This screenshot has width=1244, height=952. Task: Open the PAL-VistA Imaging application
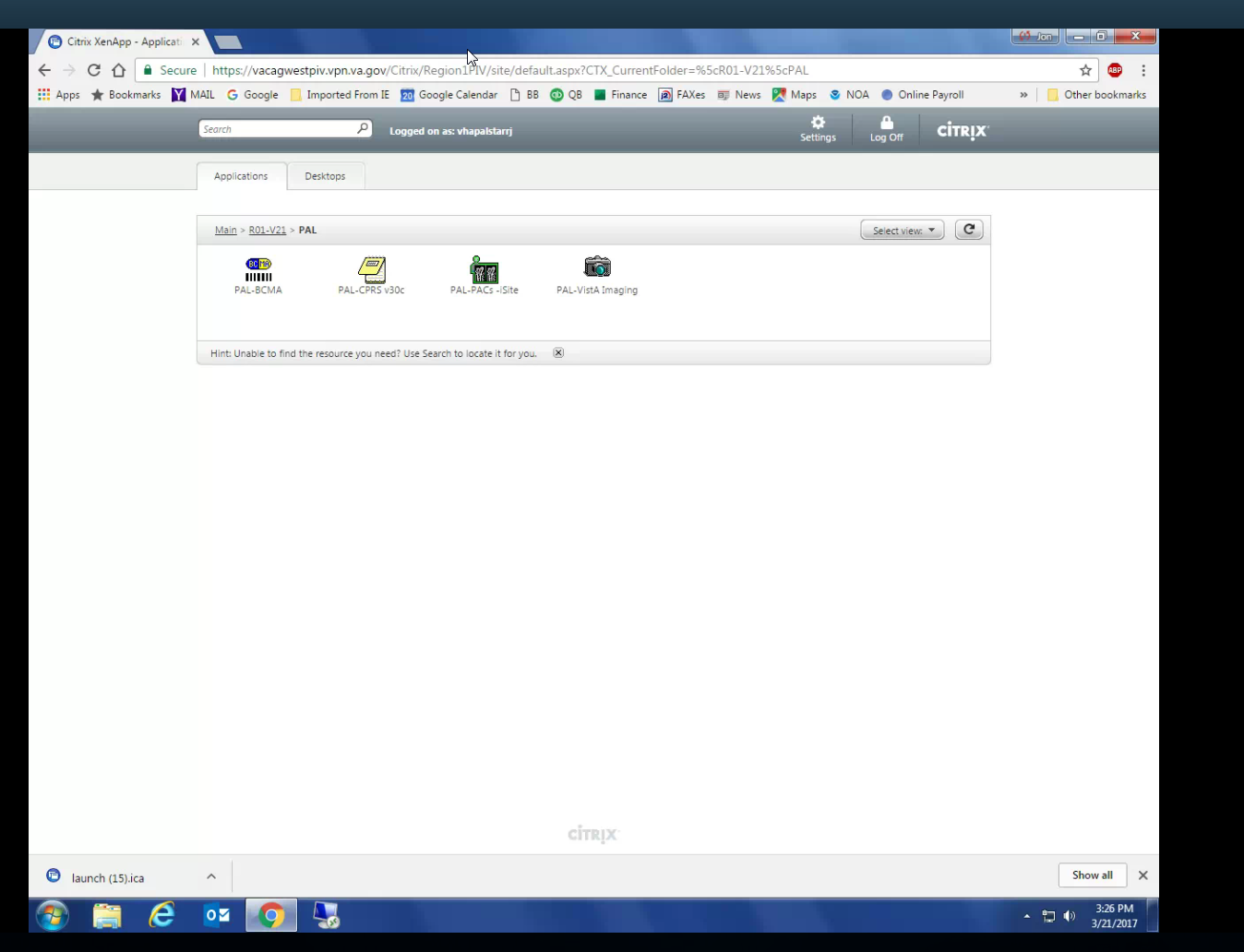pyautogui.click(x=597, y=275)
